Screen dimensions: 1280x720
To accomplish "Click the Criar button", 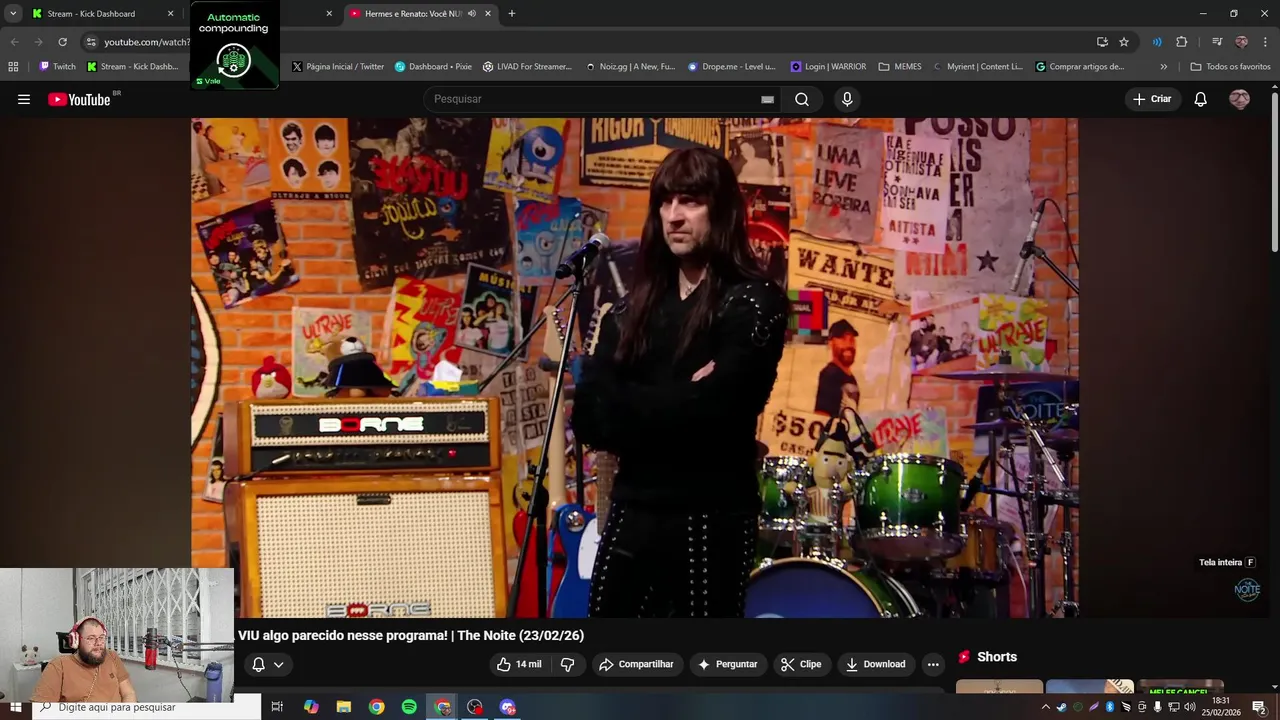I will click(x=1152, y=99).
